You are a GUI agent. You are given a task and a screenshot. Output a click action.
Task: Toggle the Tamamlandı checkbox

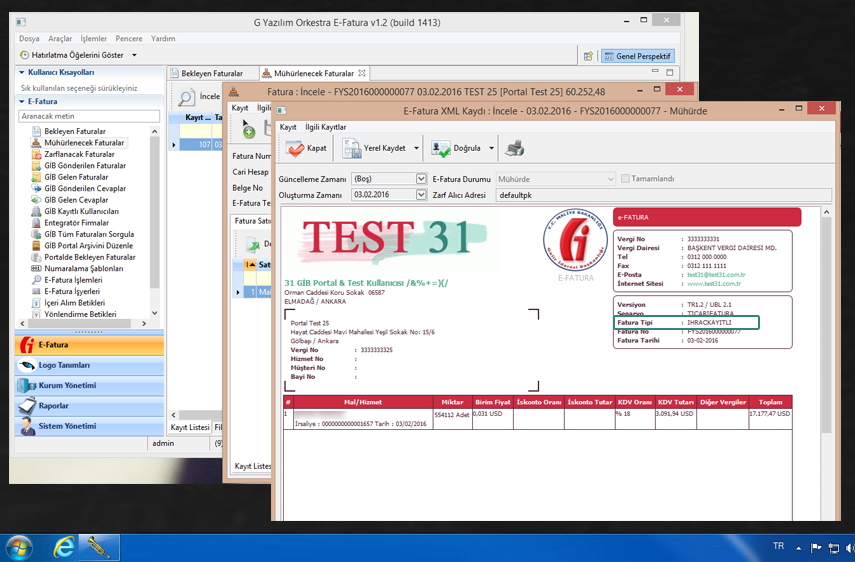point(625,178)
